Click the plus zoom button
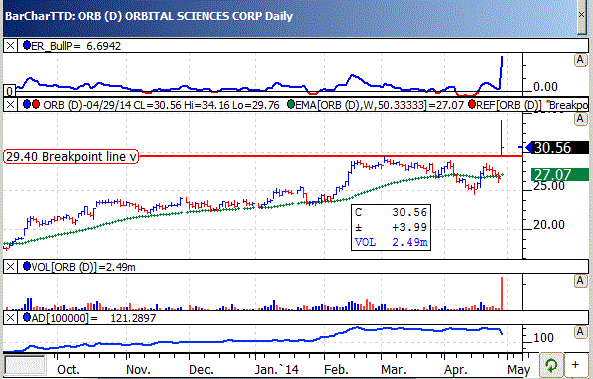 coord(576,365)
